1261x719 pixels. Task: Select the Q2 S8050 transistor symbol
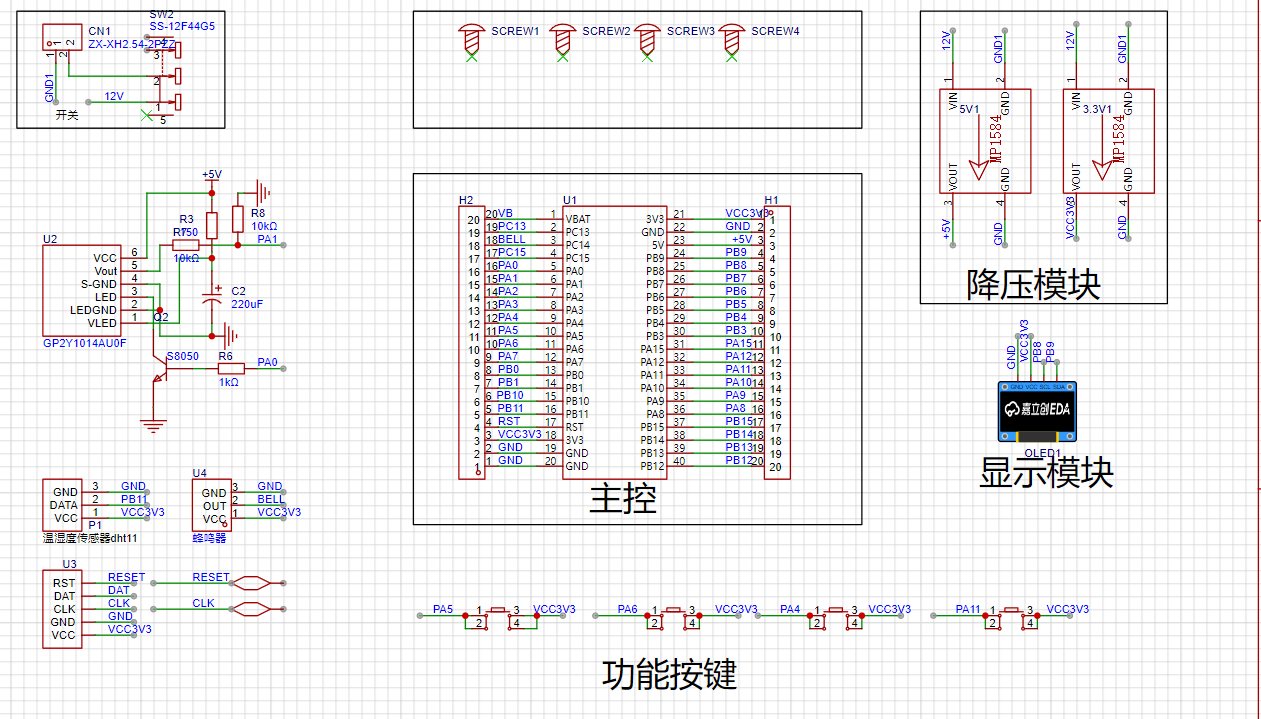[160, 368]
